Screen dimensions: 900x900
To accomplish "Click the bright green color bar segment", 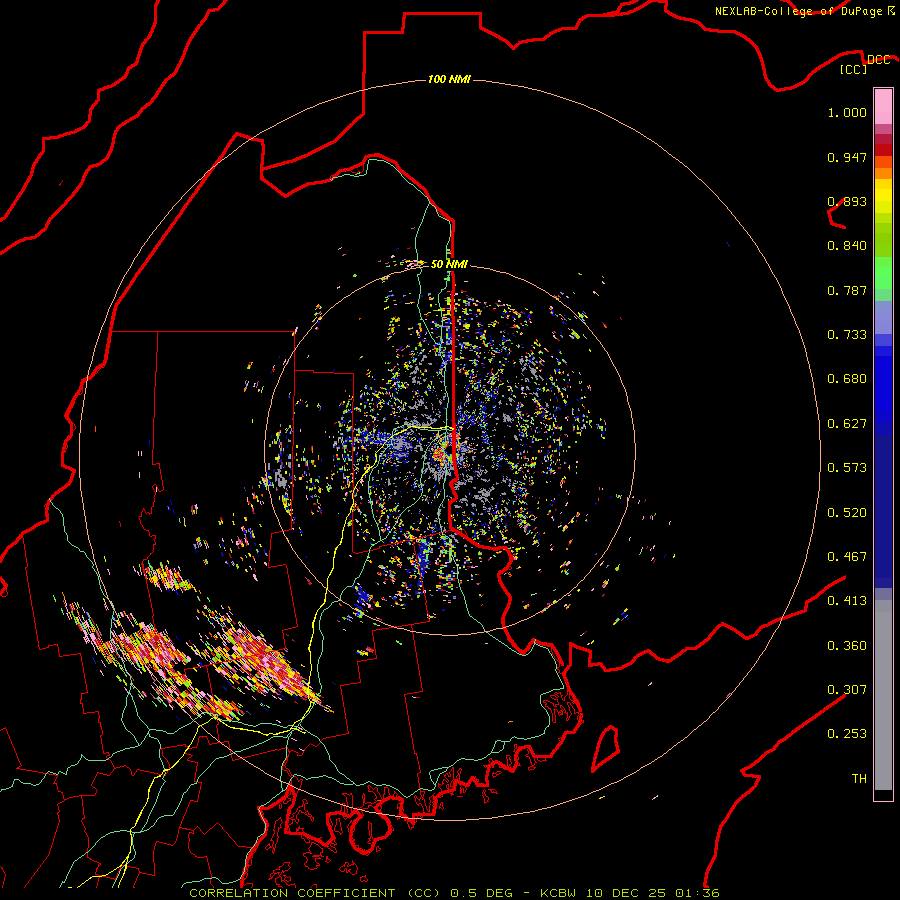I will click(x=883, y=273).
